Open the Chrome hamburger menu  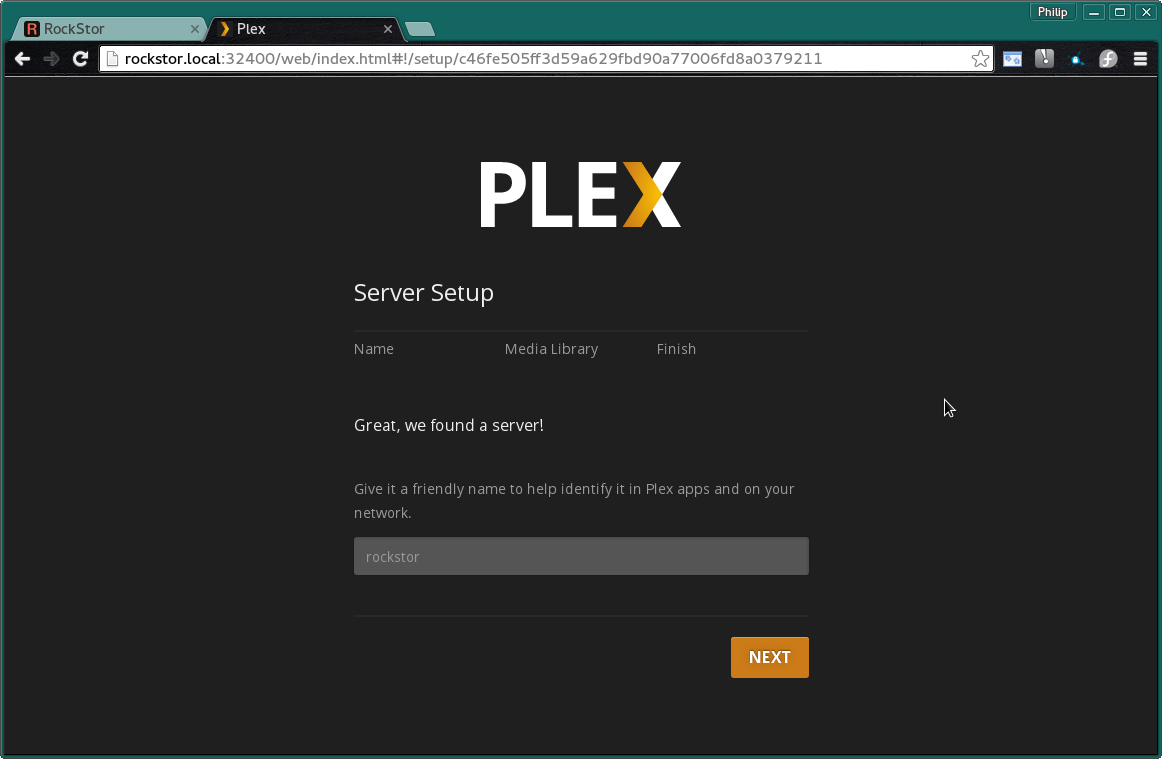click(x=1140, y=59)
